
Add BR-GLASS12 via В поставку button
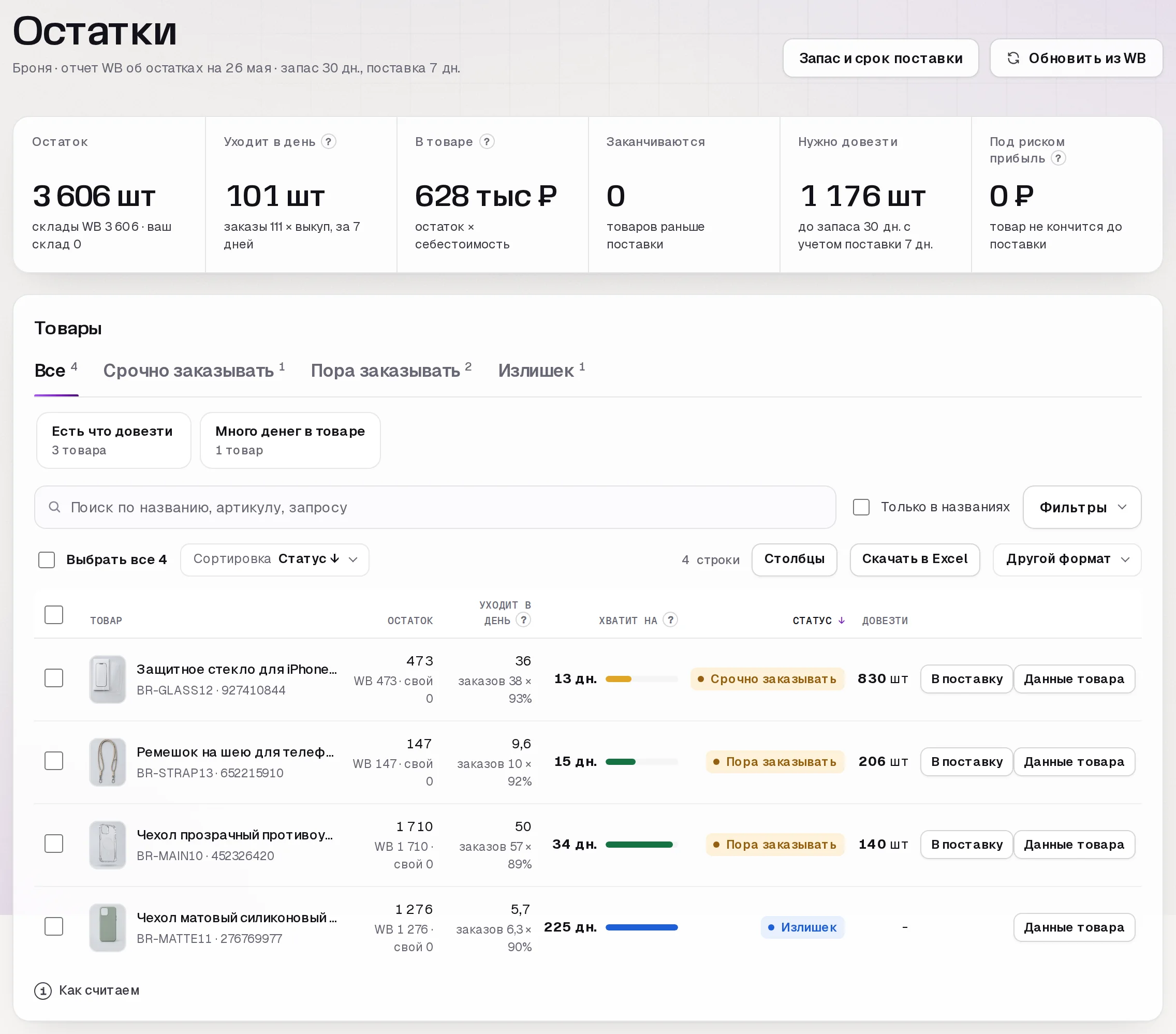pyautogui.click(x=966, y=679)
